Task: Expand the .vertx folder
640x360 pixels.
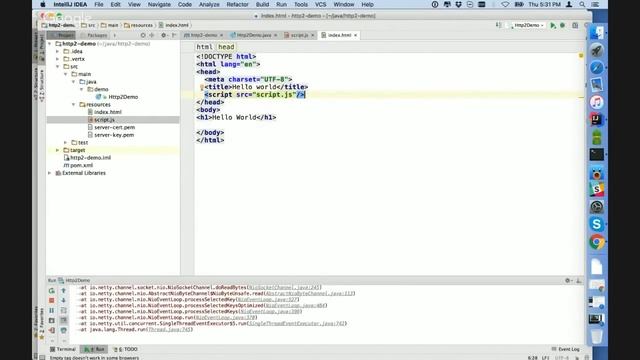Action: pyautogui.click(x=58, y=59)
